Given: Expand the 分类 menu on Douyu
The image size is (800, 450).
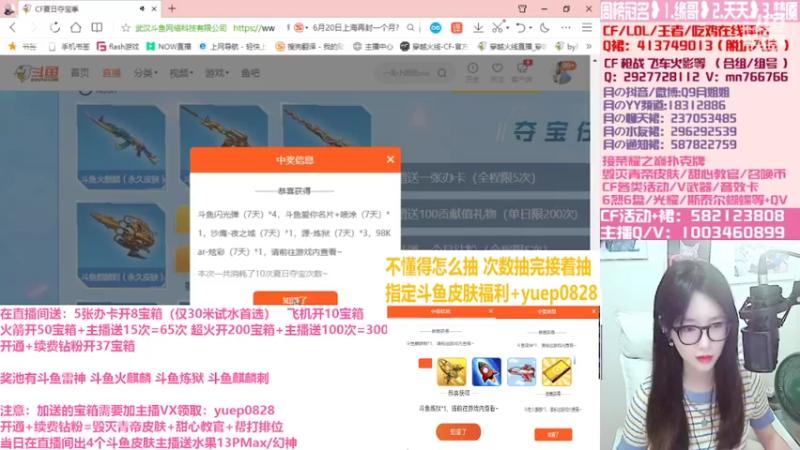Looking at the screenshot, I should tap(145, 73).
